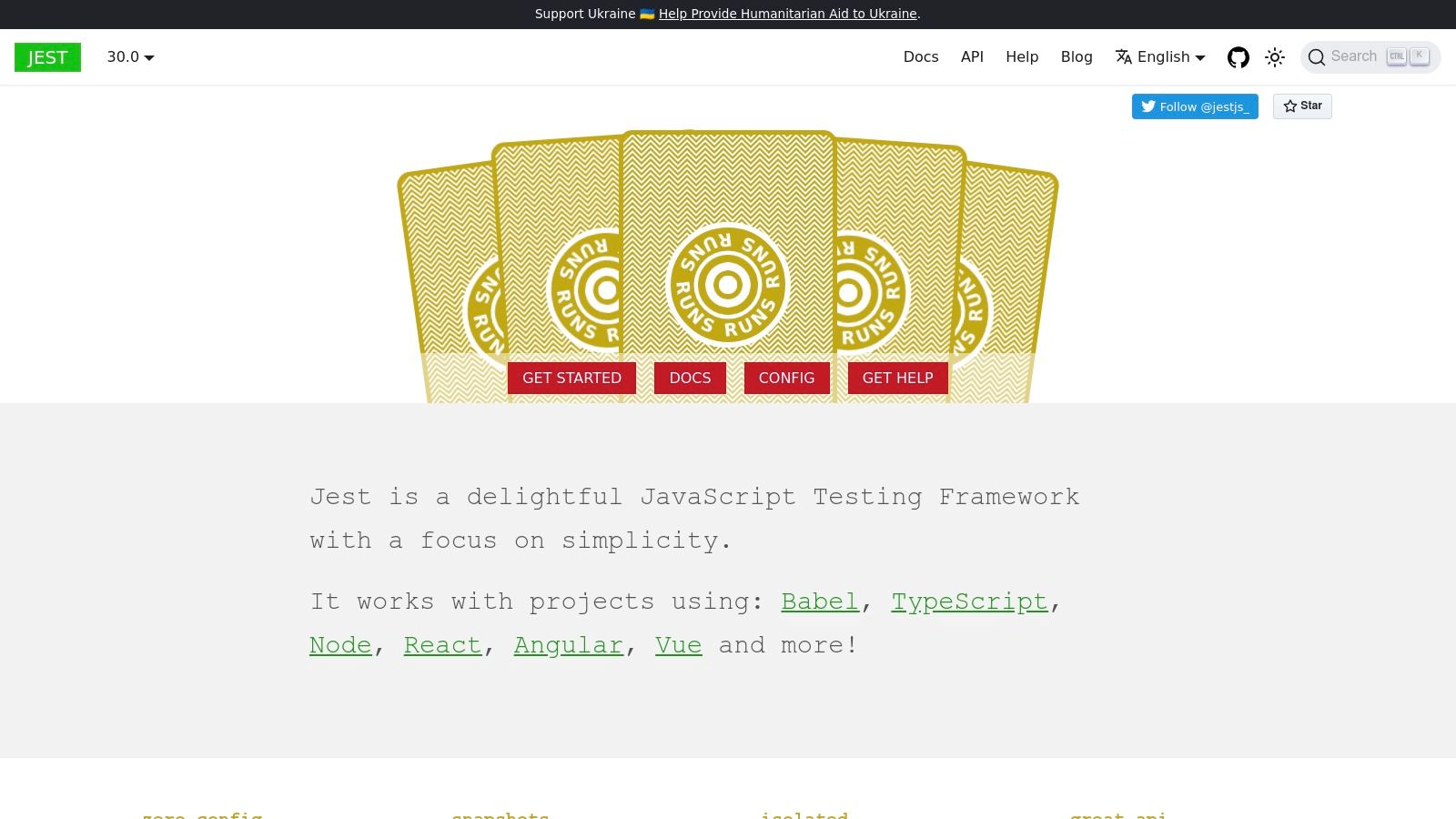Click the GET HELP button
Screen dimensions: 1456x819
click(x=897, y=379)
